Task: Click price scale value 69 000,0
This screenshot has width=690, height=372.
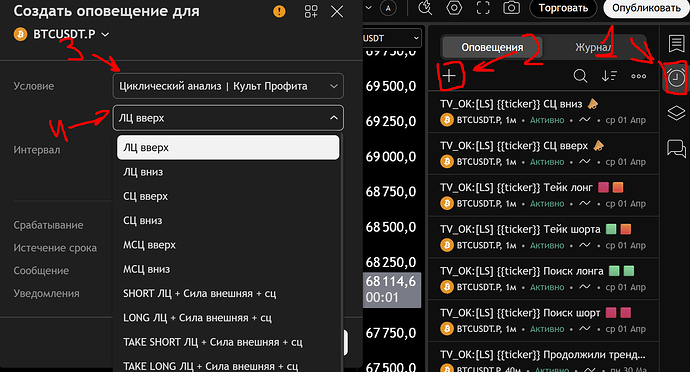Action: [391, 157]
